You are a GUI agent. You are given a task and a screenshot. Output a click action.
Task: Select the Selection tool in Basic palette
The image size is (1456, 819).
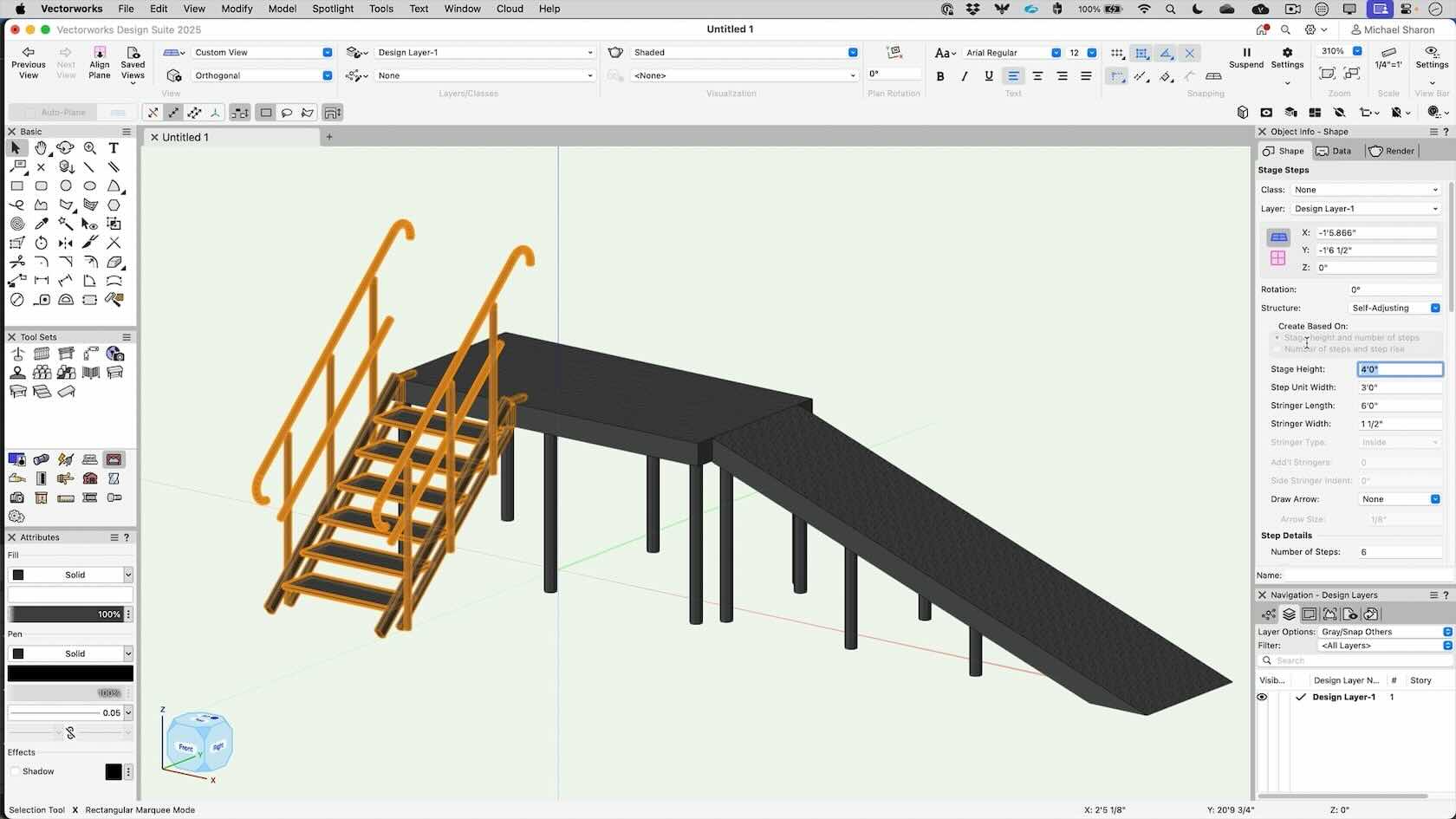[x=16, y=148]
